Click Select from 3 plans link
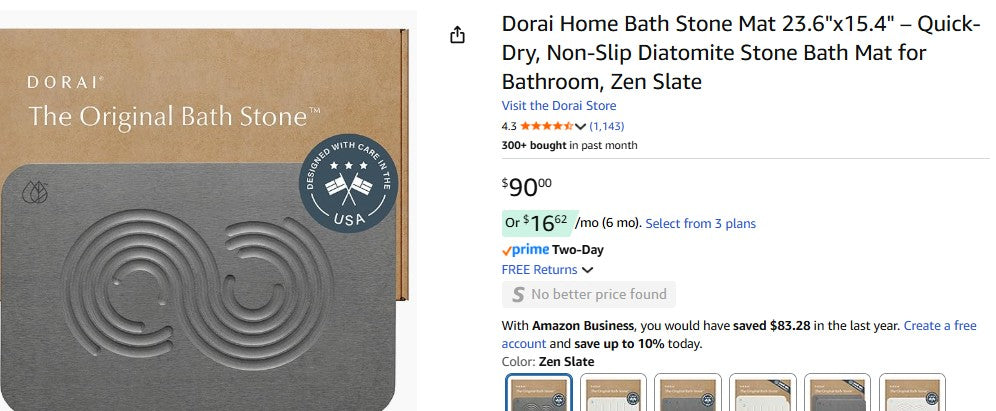This screenshot has height=411, width=996. tap(700, 223)
